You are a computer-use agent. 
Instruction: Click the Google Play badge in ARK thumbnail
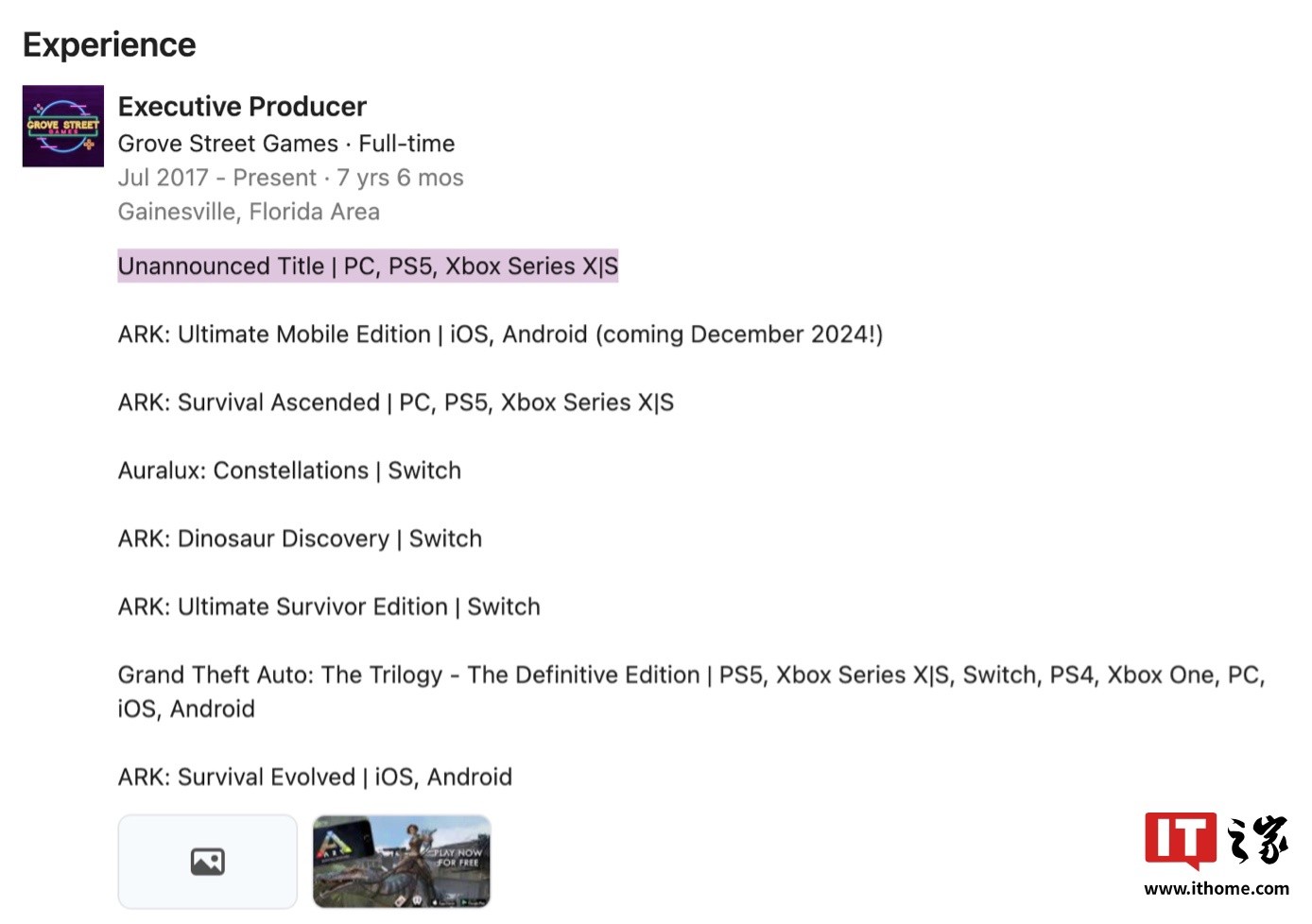pos(474,901)
